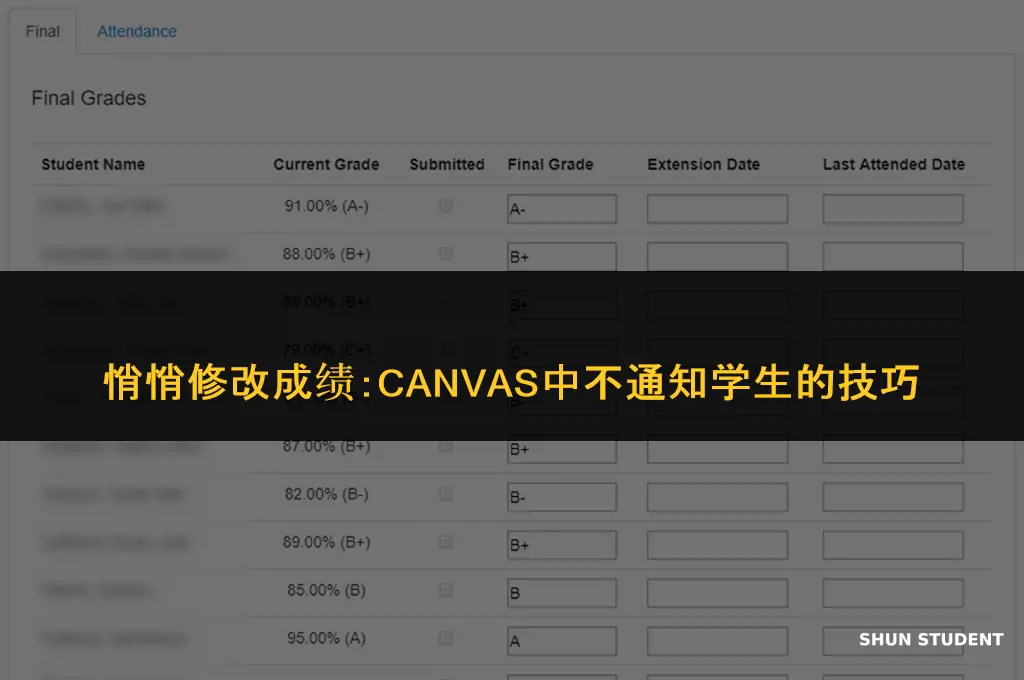1024x680 pixels.
Task: Edit Final Grade field in 87.00% row
Action: (x=562, y=451)
